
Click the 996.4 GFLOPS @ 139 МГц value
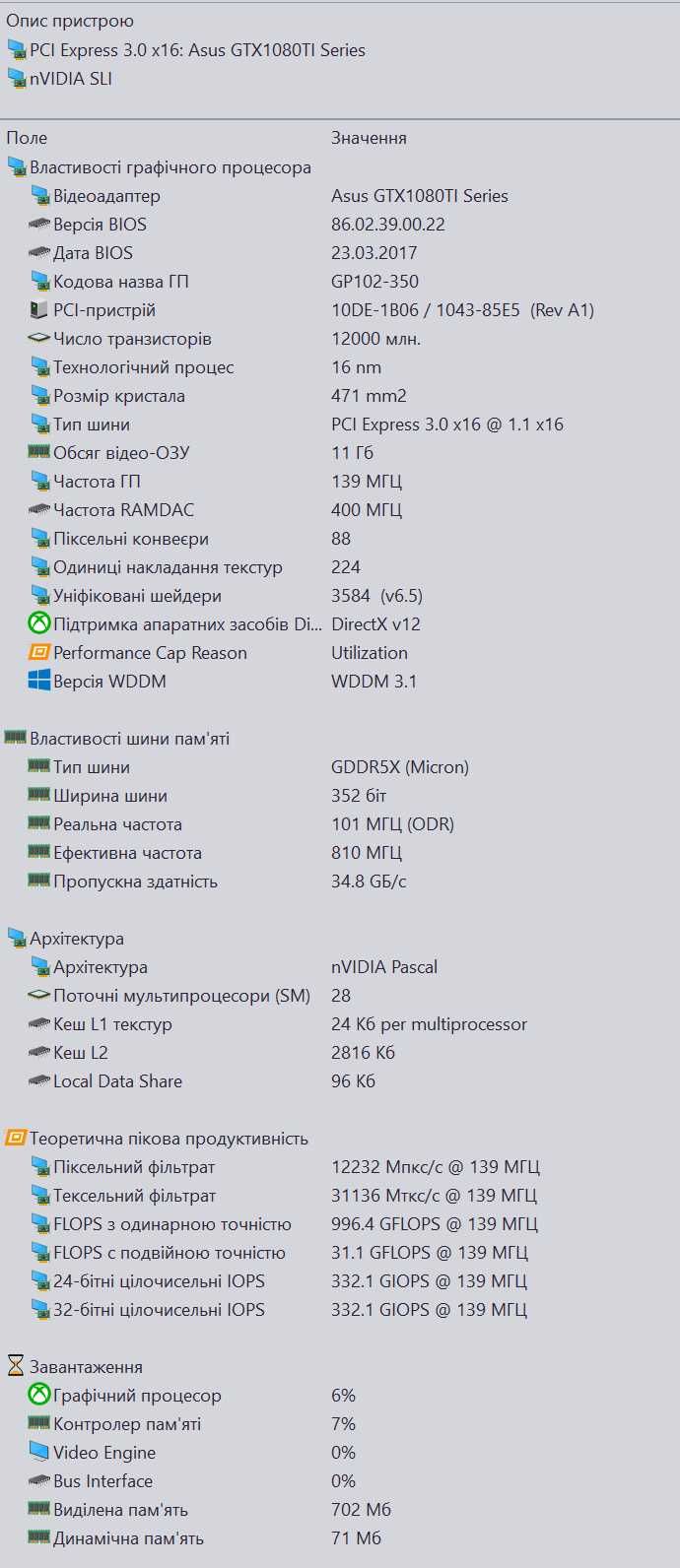pyautogui.click(x=435, y=1224)
